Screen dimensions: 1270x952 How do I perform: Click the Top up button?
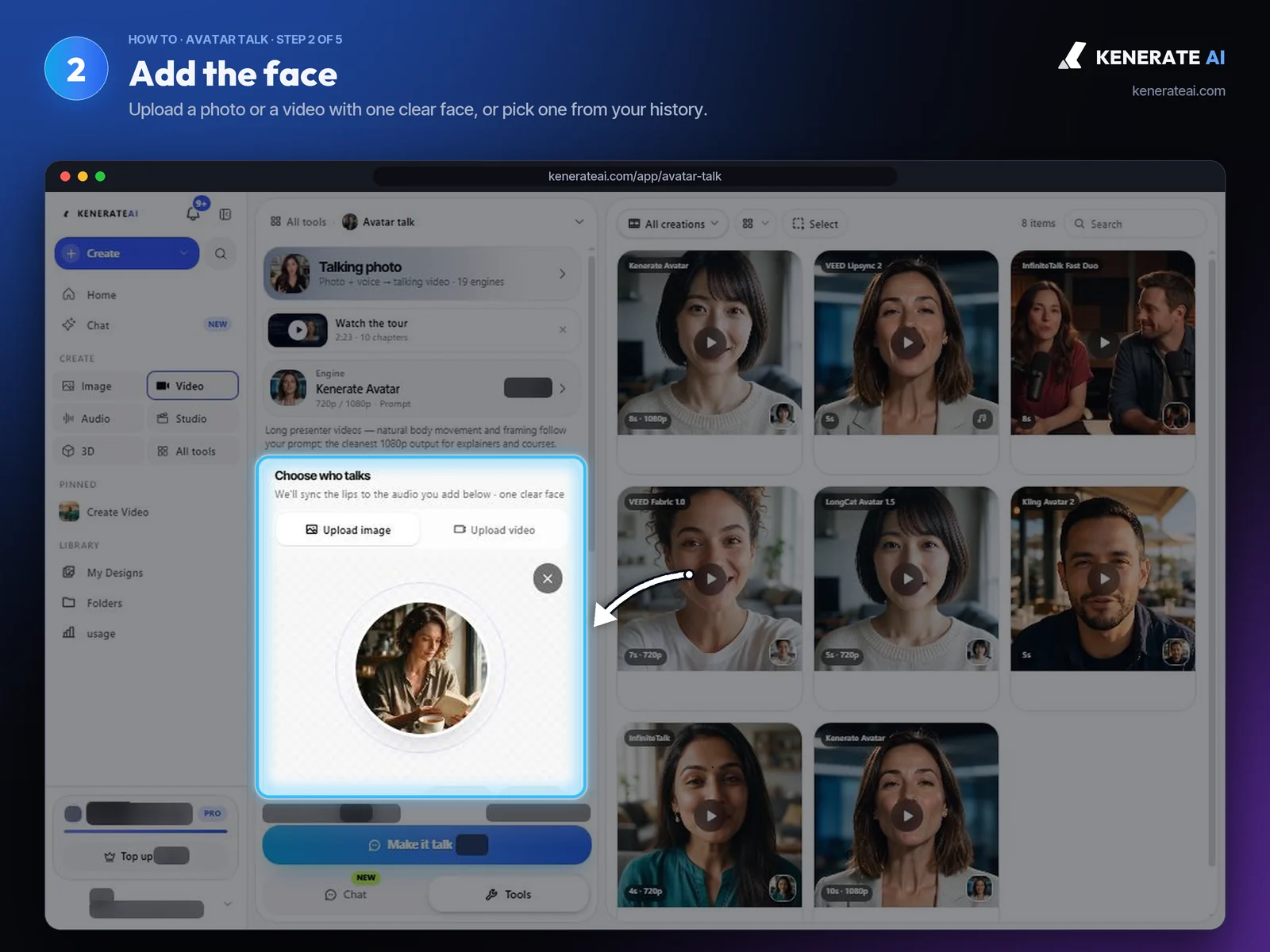[147, 856]
